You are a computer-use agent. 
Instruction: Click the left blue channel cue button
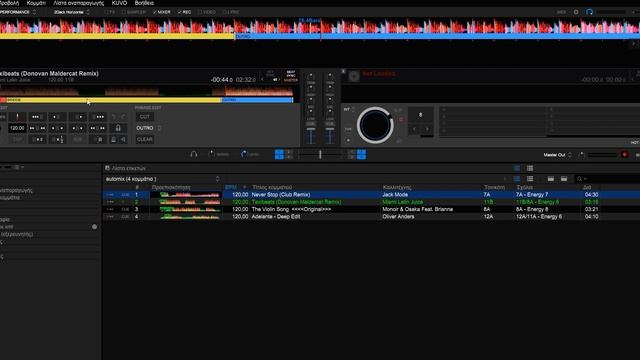(279, 154)
